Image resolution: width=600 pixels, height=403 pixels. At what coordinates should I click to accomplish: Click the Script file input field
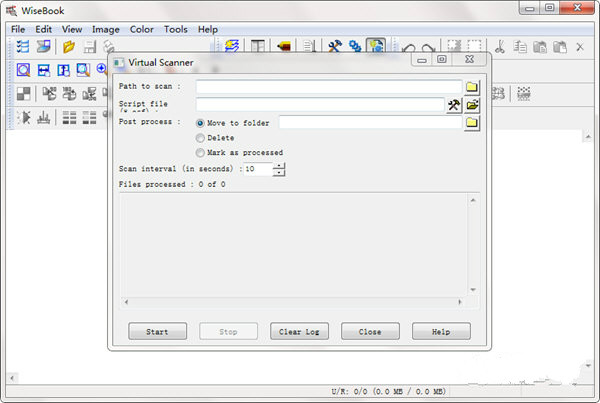320,104
